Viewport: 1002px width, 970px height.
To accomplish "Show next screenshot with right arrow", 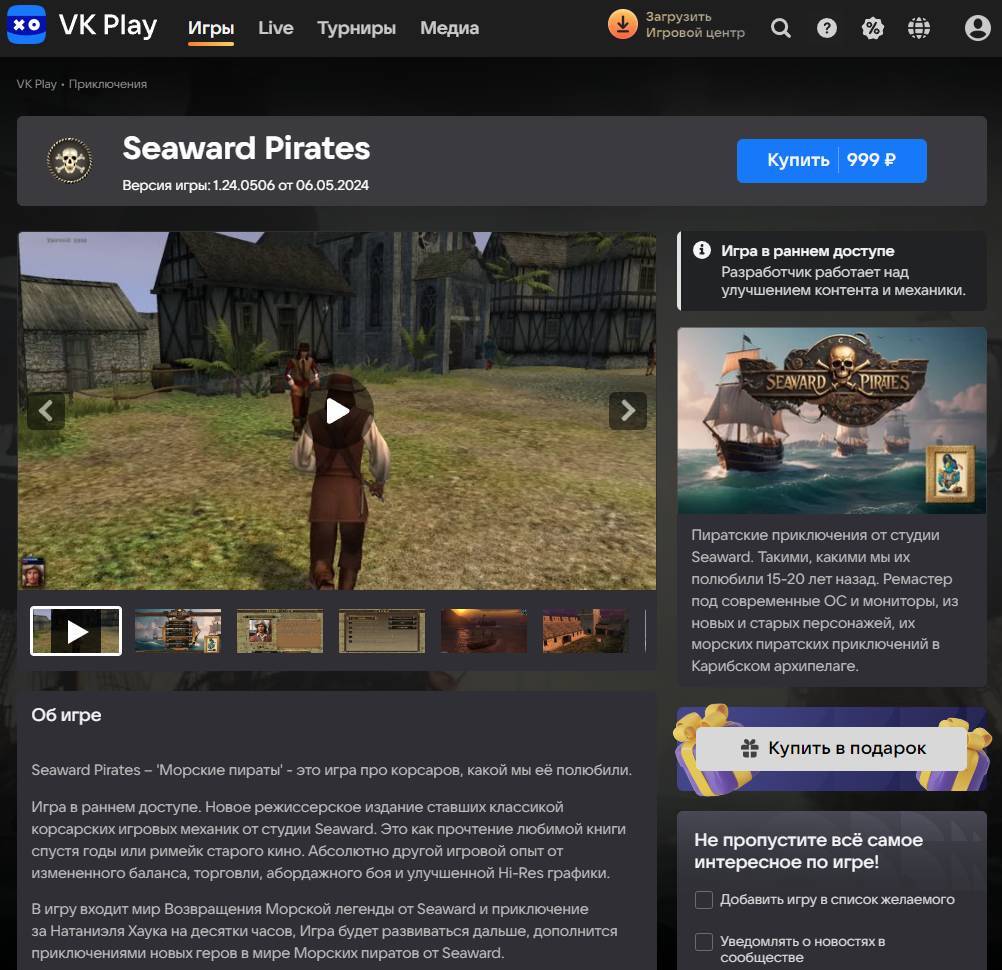I will 628,410.
